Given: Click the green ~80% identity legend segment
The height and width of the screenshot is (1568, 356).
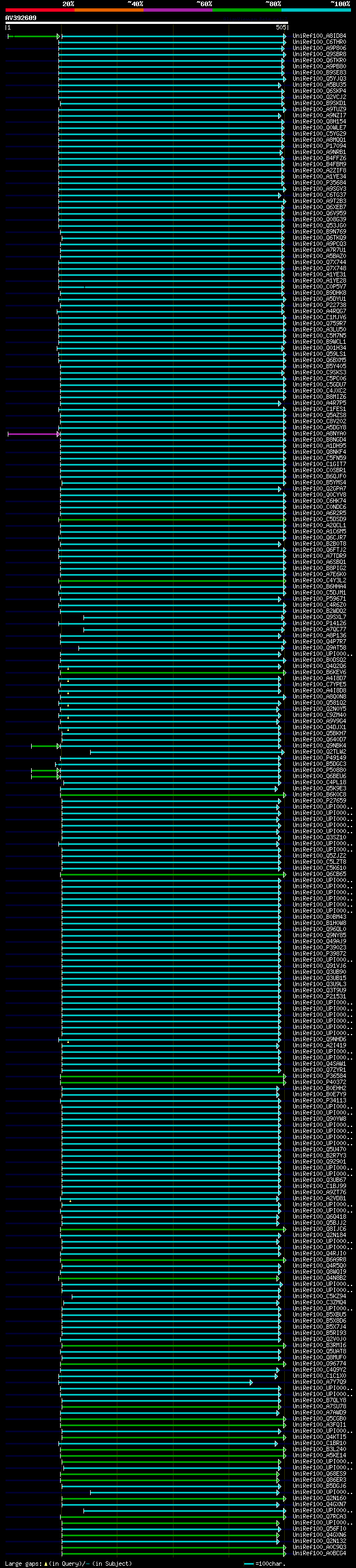Looking at the screenshot, I should click(247, 11).
